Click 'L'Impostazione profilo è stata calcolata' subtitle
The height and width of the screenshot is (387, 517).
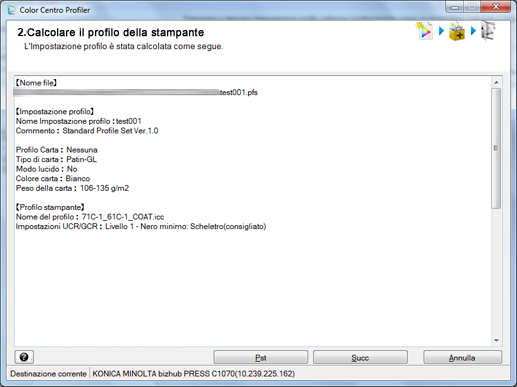[x=124, y=46]
